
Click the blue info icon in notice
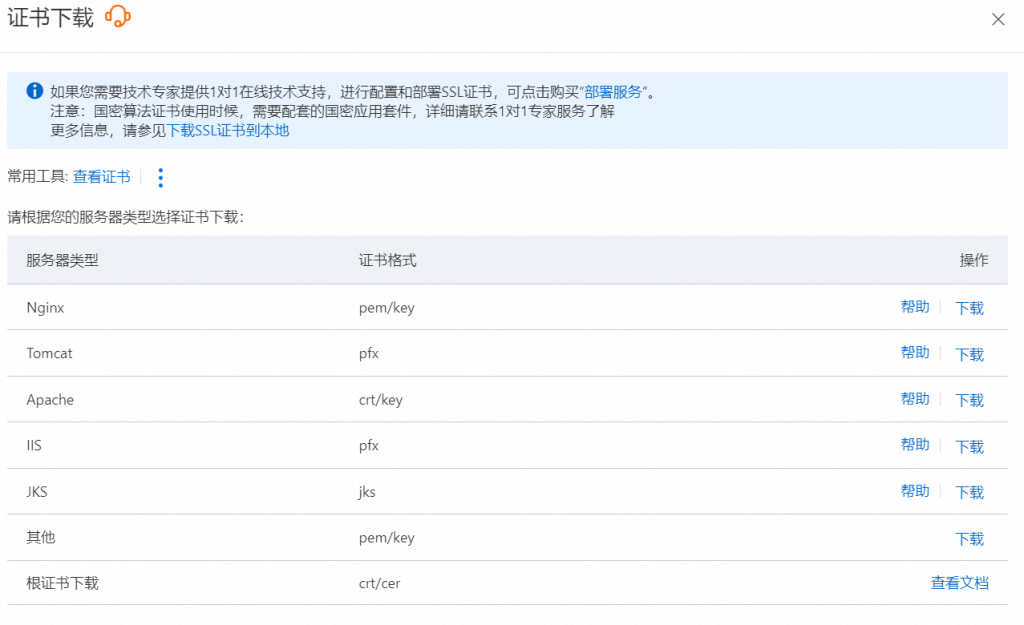tap(34, 91)
